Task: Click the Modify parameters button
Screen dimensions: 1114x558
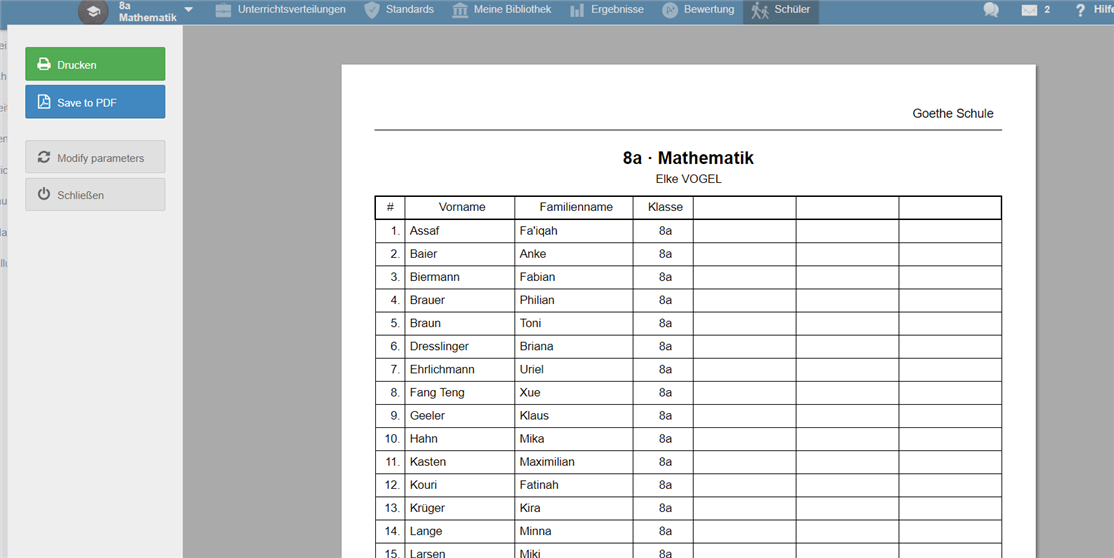Action: (95, 157)
